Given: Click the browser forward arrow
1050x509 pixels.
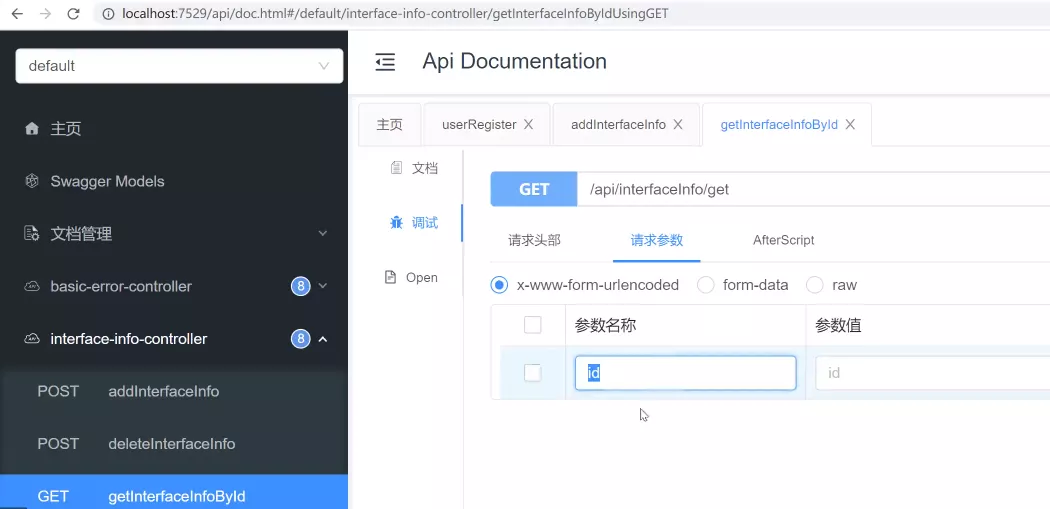Looking at the screenshot, I should [x=45, y=13].
